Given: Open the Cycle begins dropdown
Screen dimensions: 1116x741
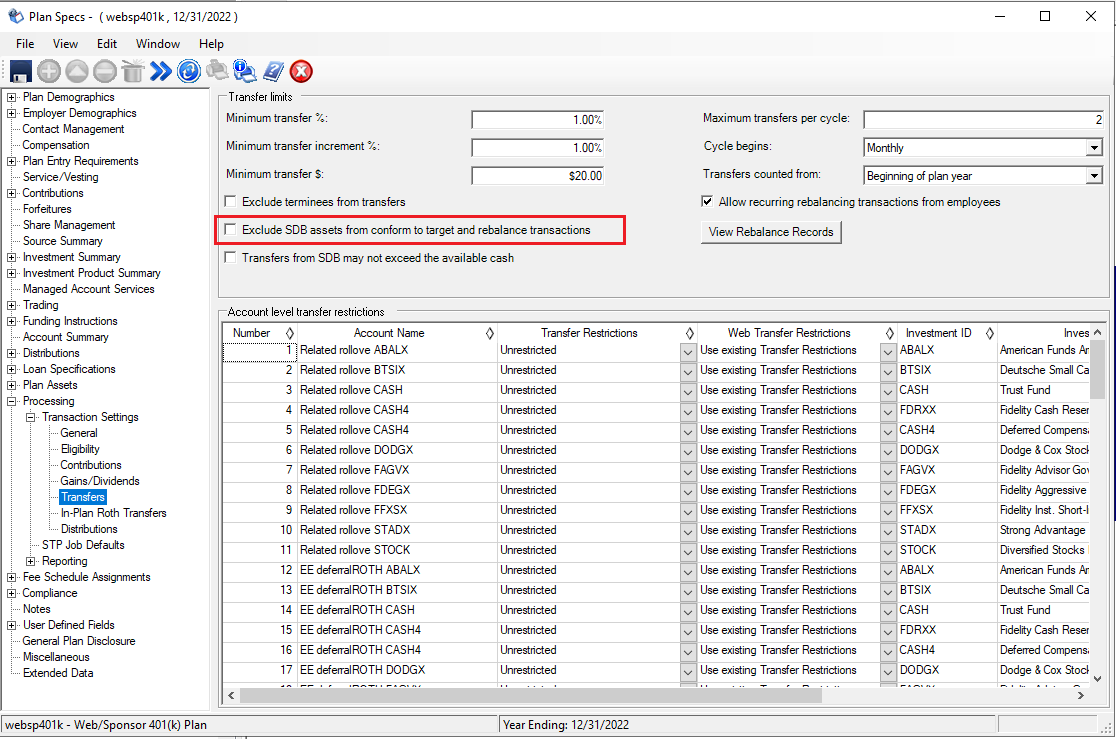Looking at the screenshot, I should click(1095, 148).
